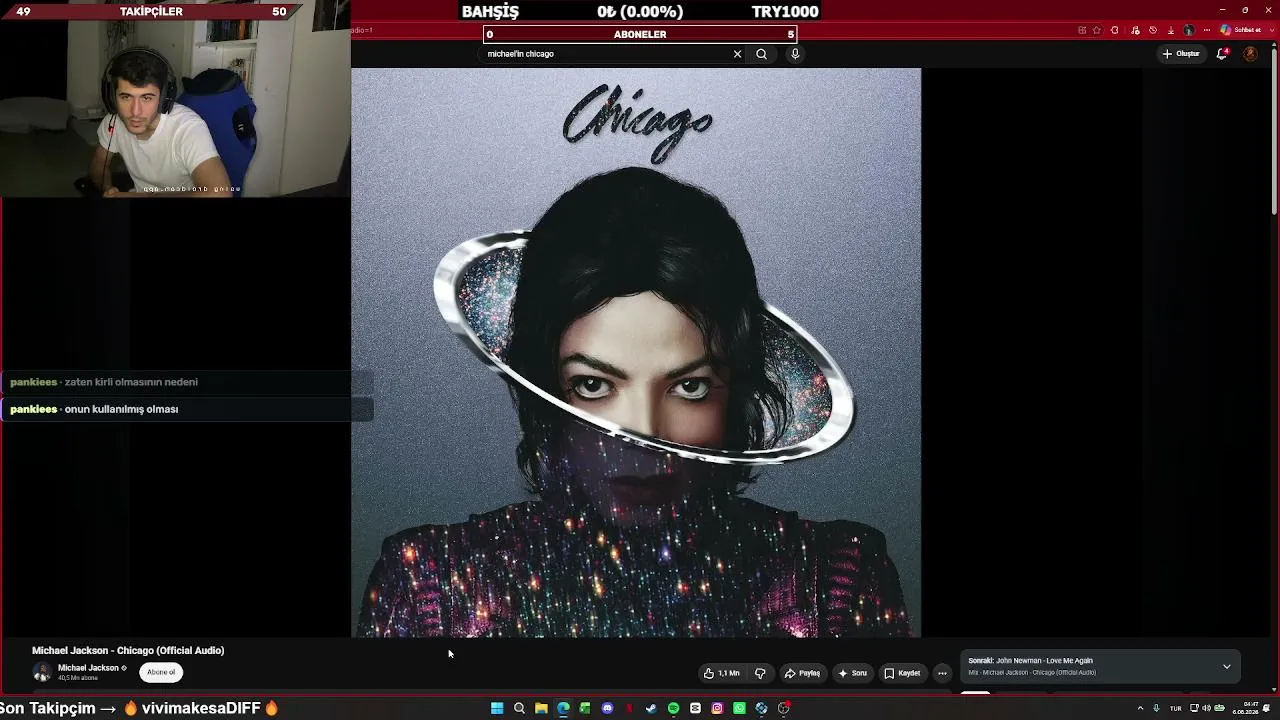1280x720 pixels.
Task: Click the page vertical scrollbar
Action: 1275,130
